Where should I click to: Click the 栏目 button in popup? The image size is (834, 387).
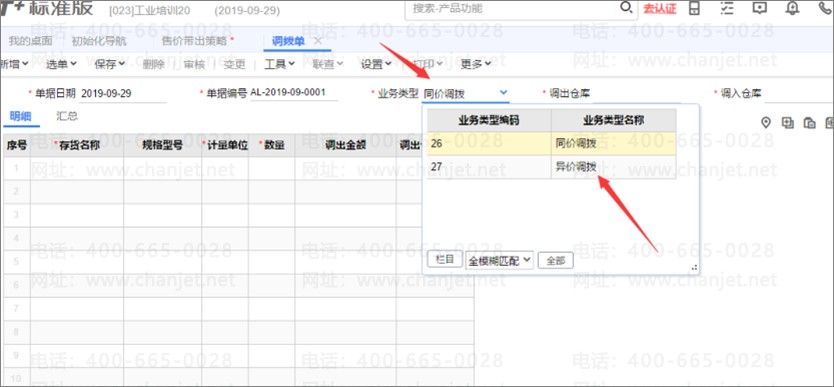(445, 260)
